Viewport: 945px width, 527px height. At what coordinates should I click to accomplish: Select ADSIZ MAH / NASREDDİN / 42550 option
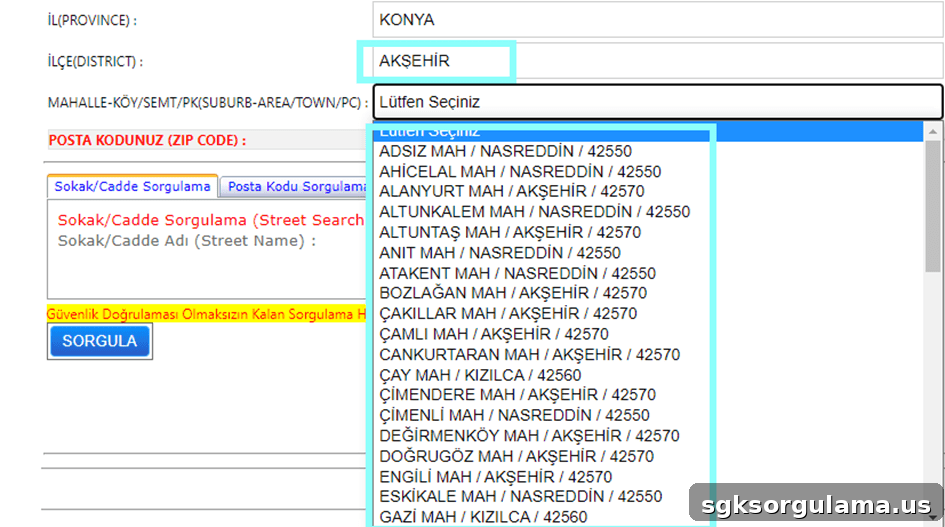[648, 151]
